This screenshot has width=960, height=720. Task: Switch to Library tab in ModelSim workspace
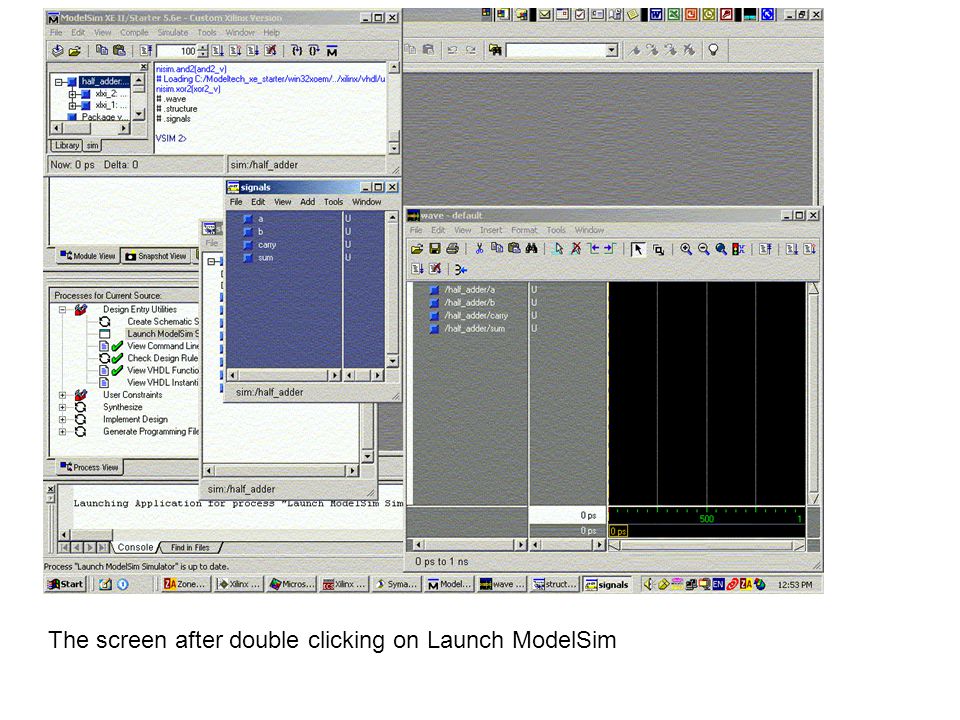coord(66,145)
